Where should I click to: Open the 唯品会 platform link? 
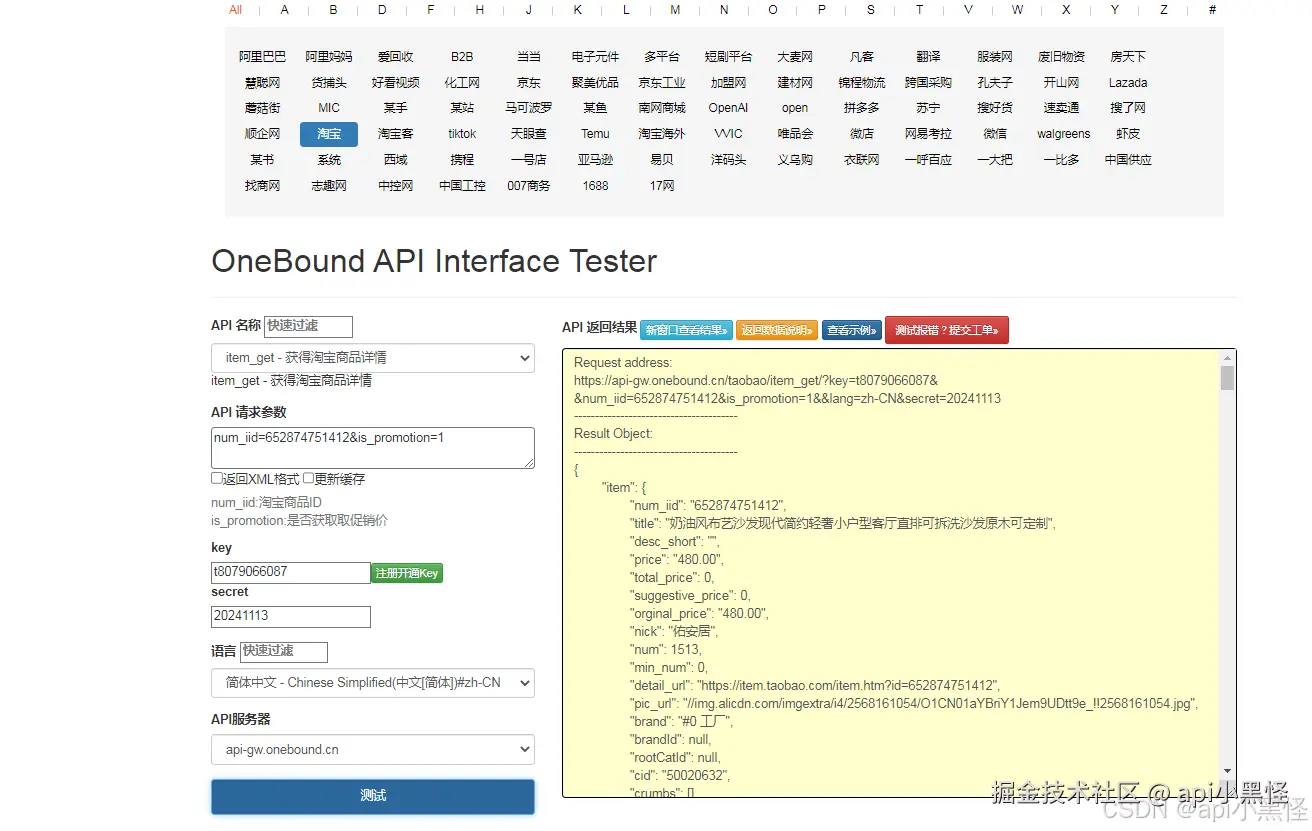point(795,134)
